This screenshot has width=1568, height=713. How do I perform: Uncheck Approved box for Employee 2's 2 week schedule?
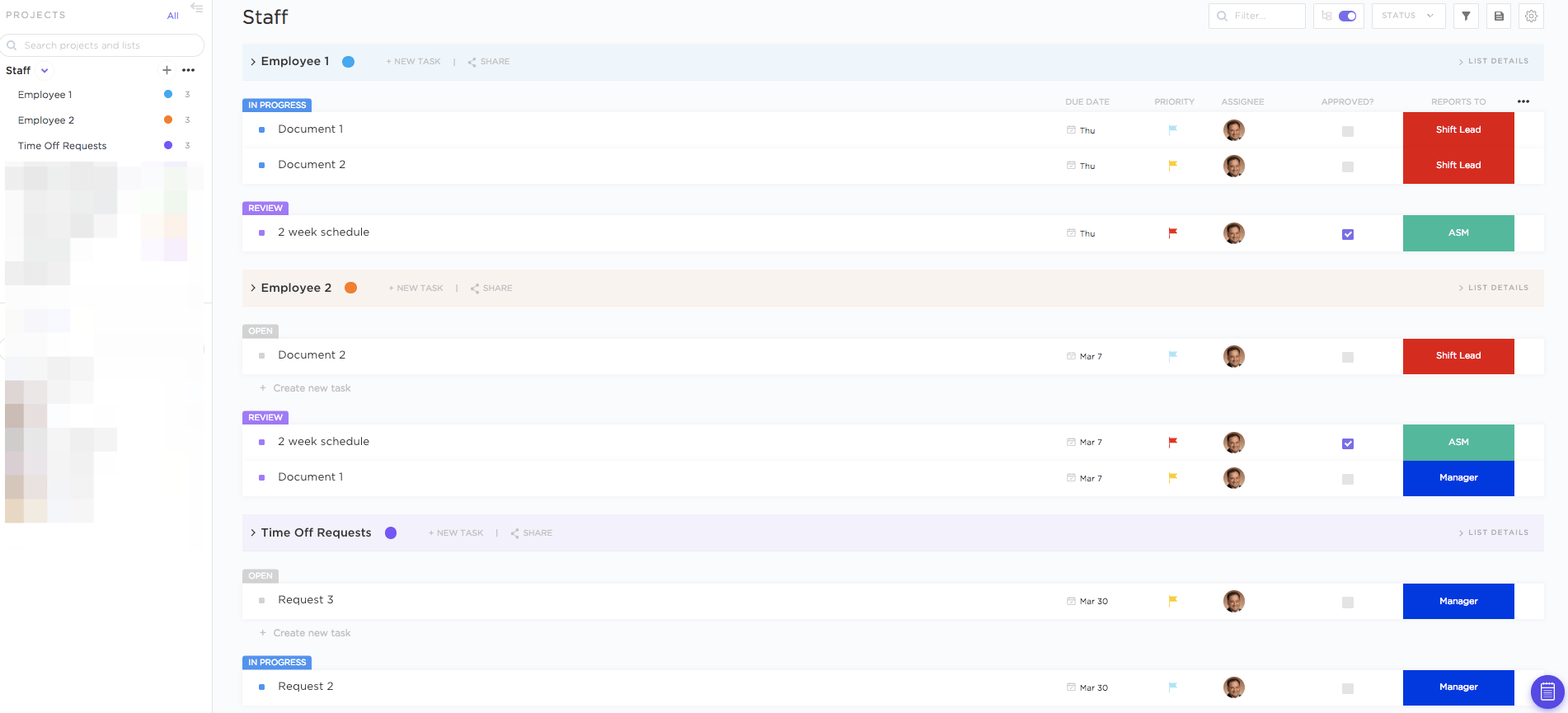(1348, 443)
